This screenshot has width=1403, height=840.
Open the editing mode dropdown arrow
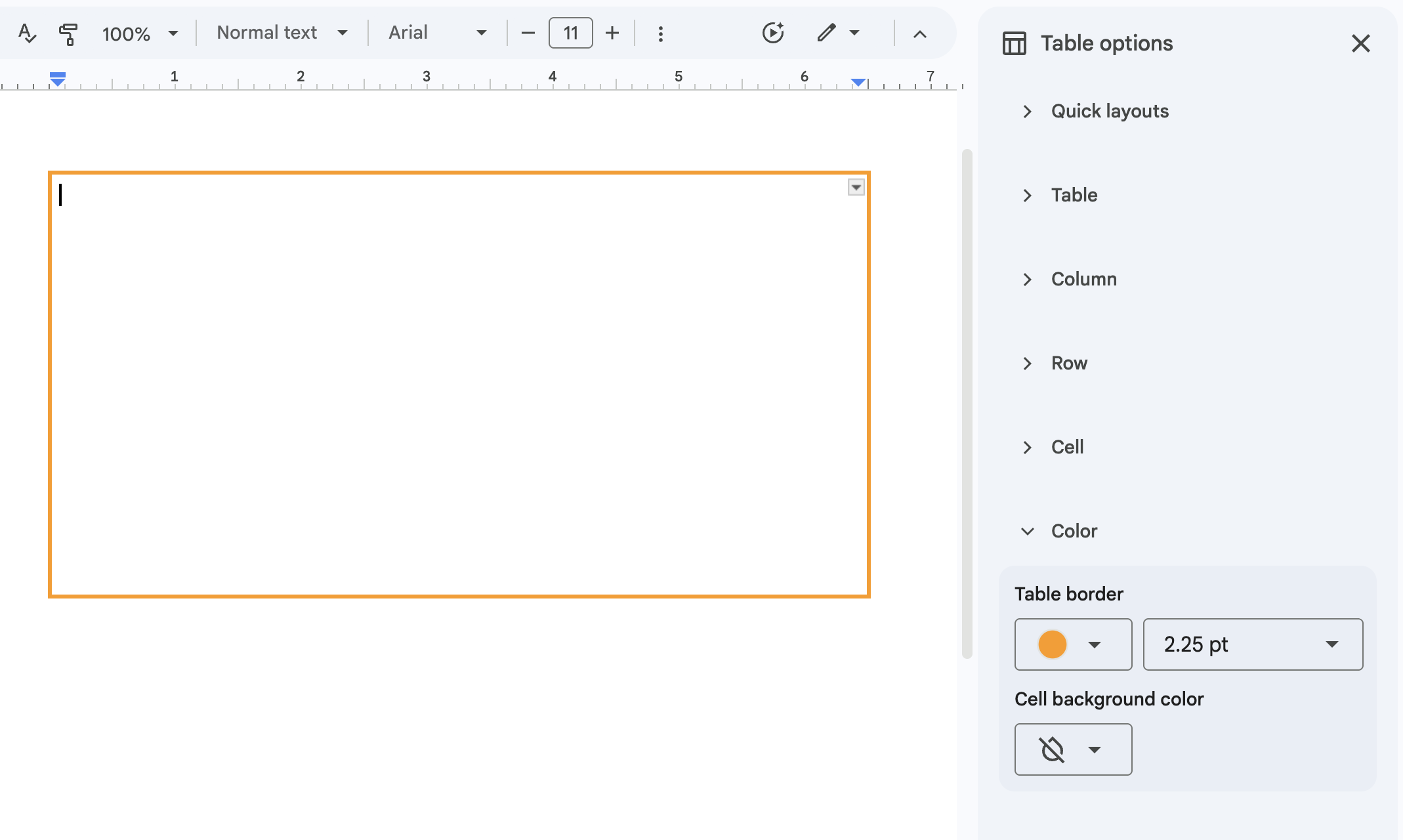854,33
